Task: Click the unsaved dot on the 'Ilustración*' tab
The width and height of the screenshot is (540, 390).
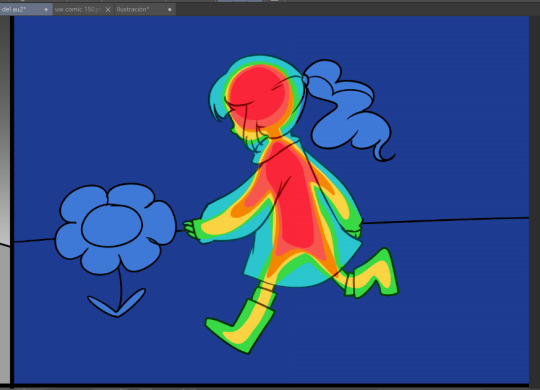Action: point(169,10)
